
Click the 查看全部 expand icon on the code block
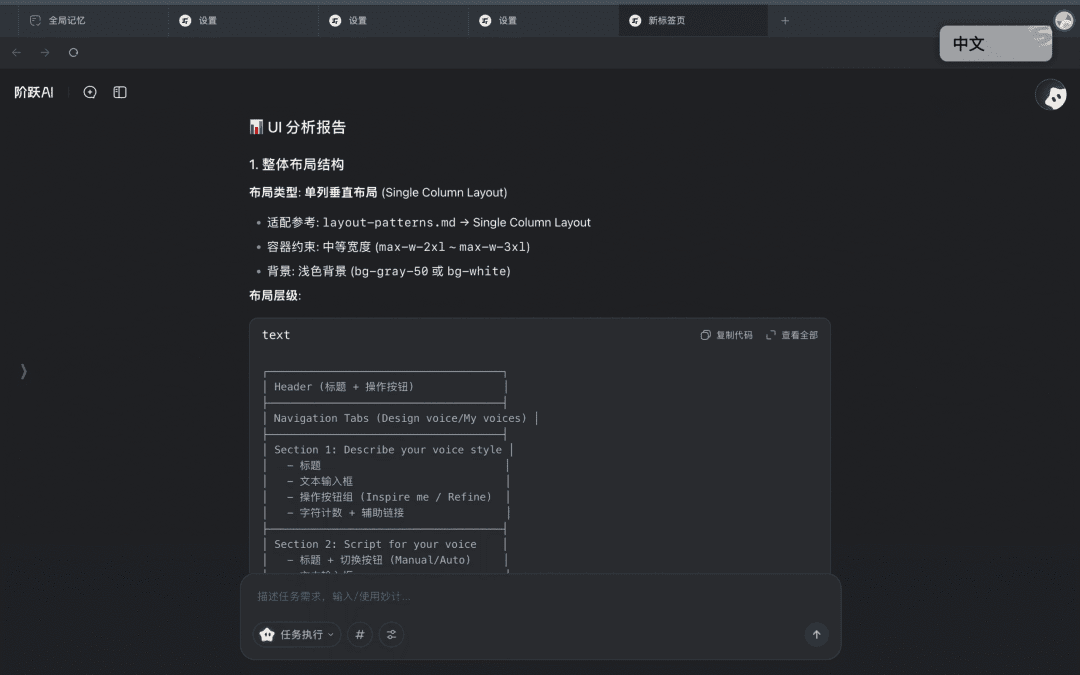[770, 334]
